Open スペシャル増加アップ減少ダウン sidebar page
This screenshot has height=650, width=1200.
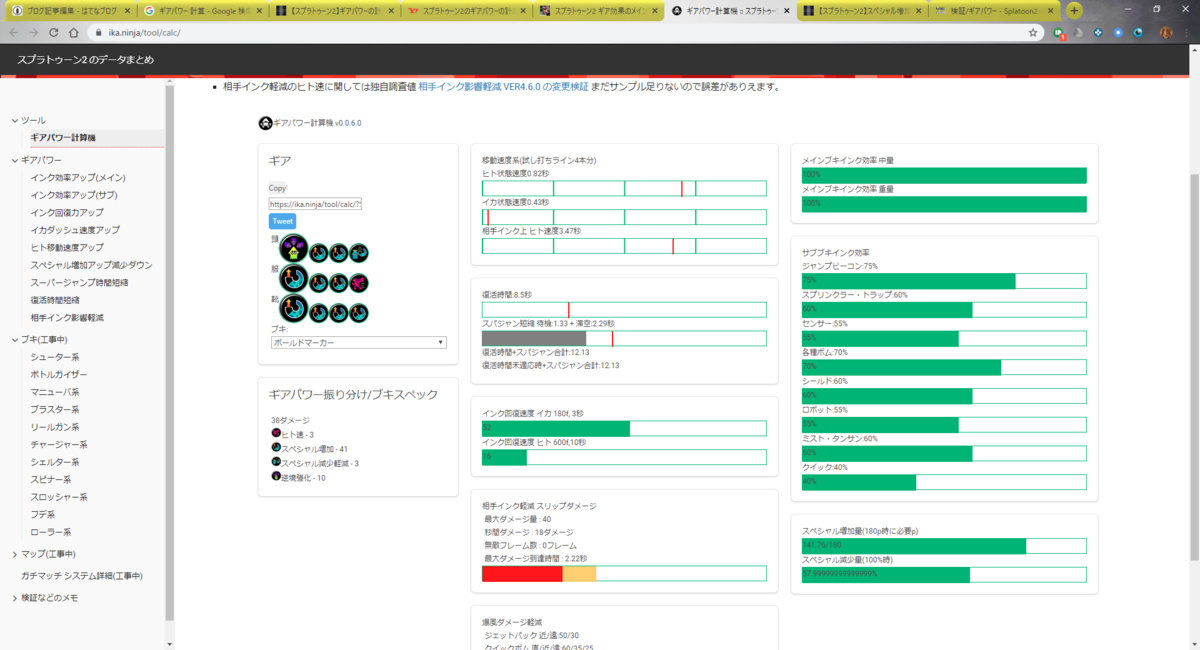click(x=91, y=265)
